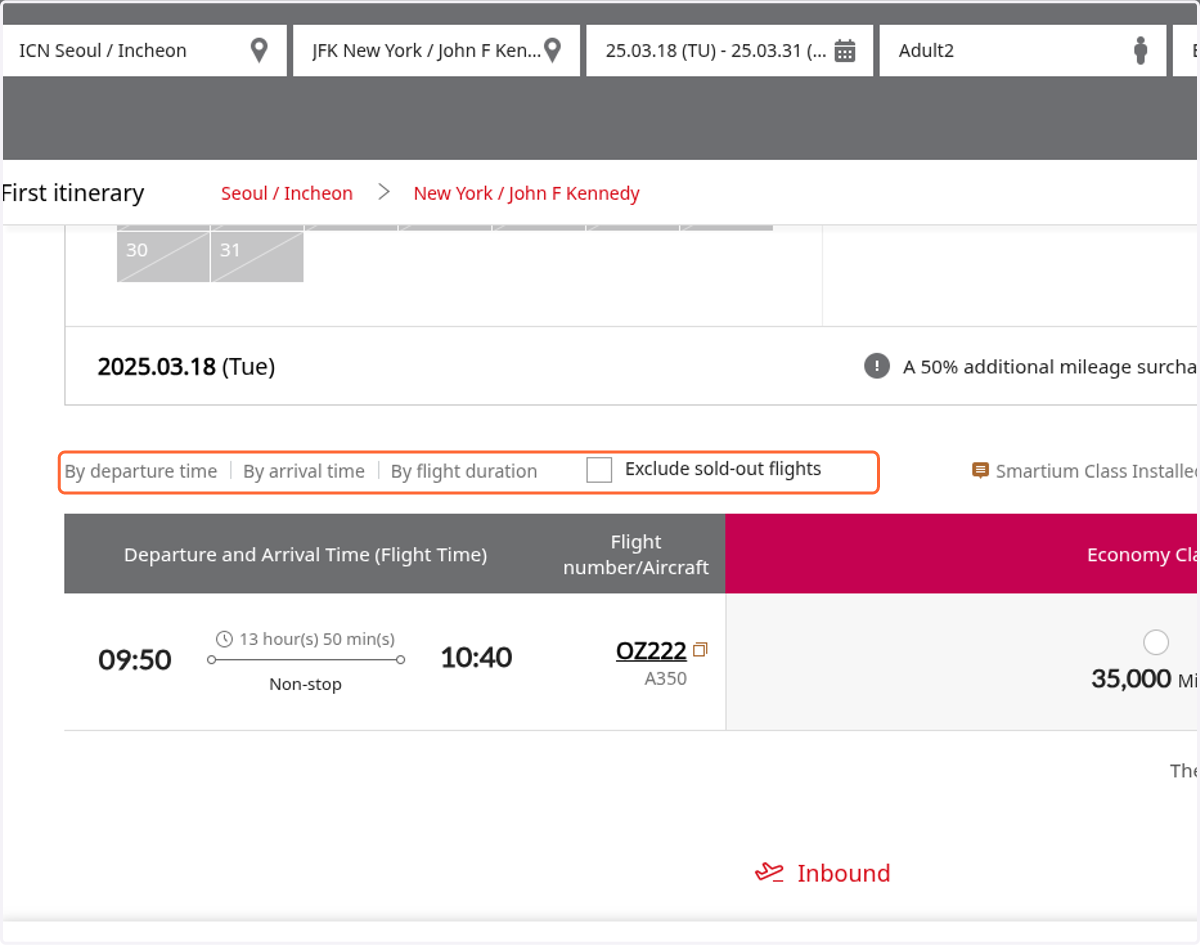Click the 2025.03.18 (Tue) date heading

186,366
